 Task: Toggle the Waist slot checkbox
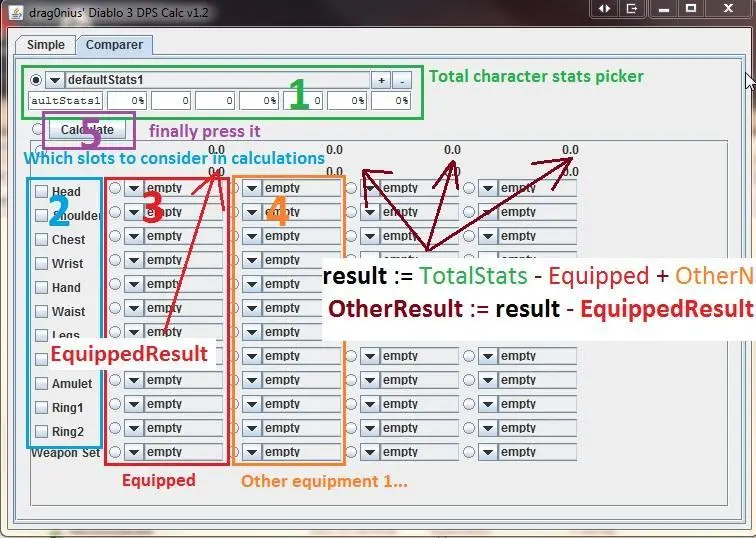41,311
